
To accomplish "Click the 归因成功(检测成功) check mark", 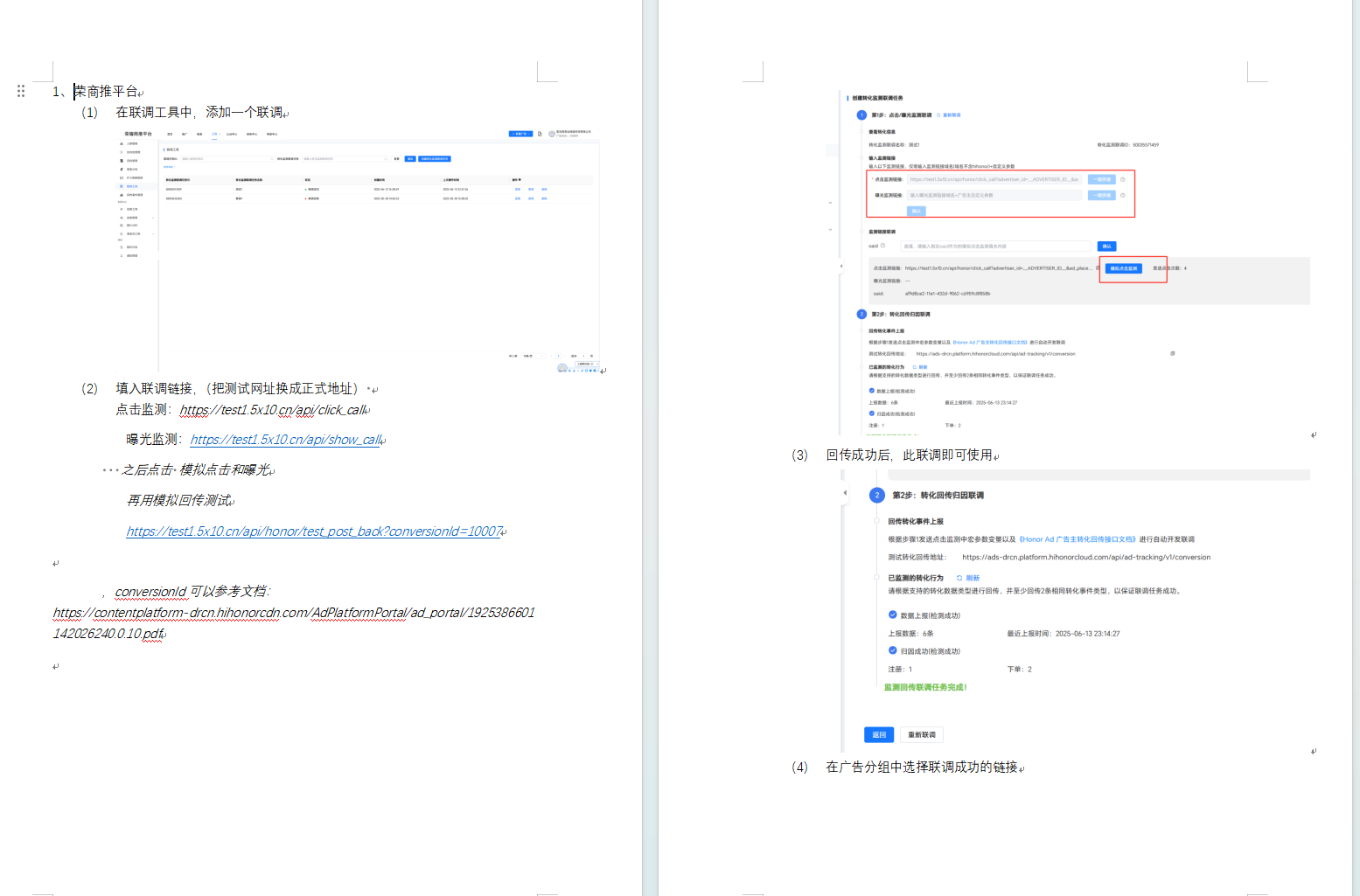I will (x=893, y=650).
